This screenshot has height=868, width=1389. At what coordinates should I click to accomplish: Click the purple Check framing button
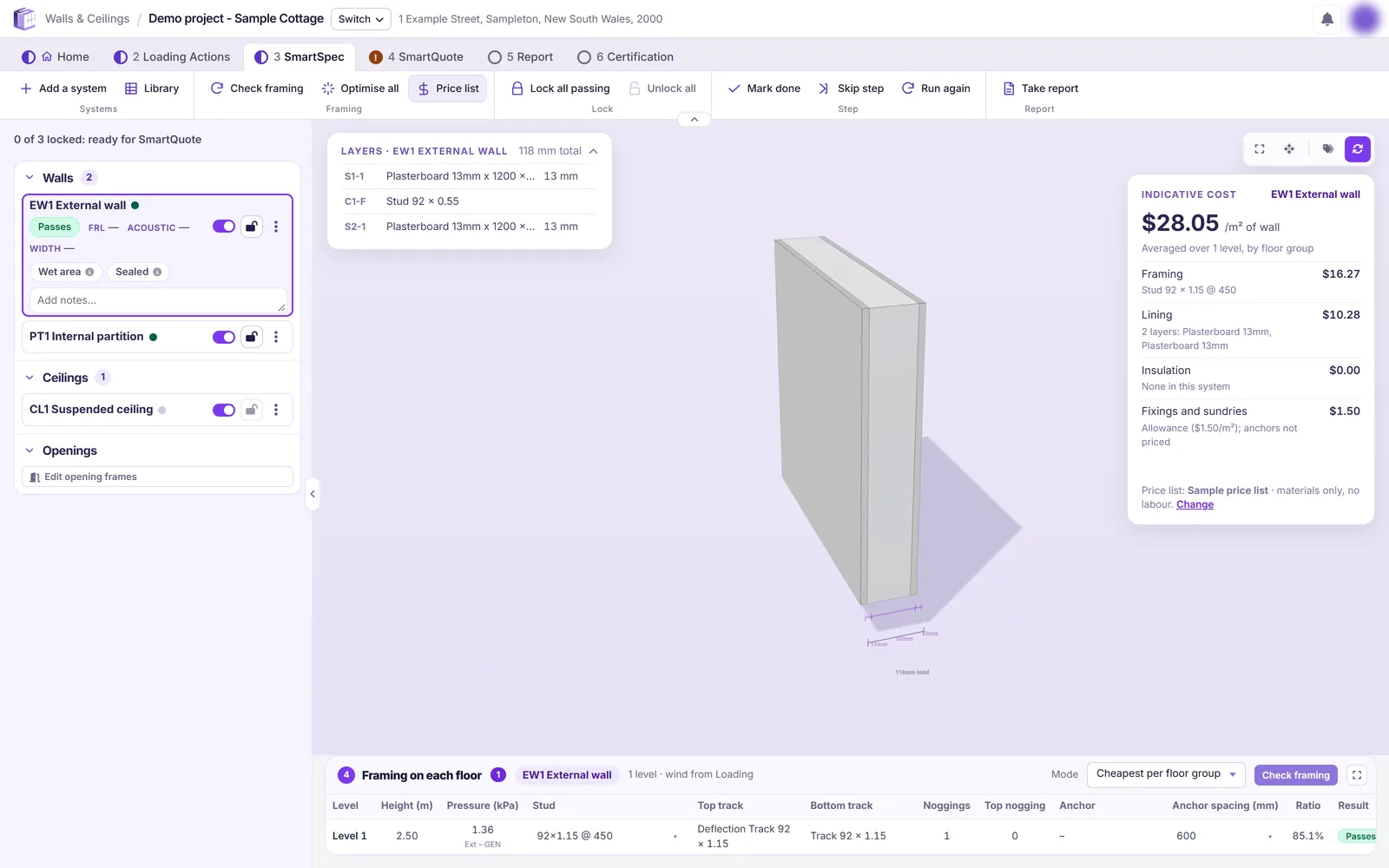click(x=1295, y=775)
